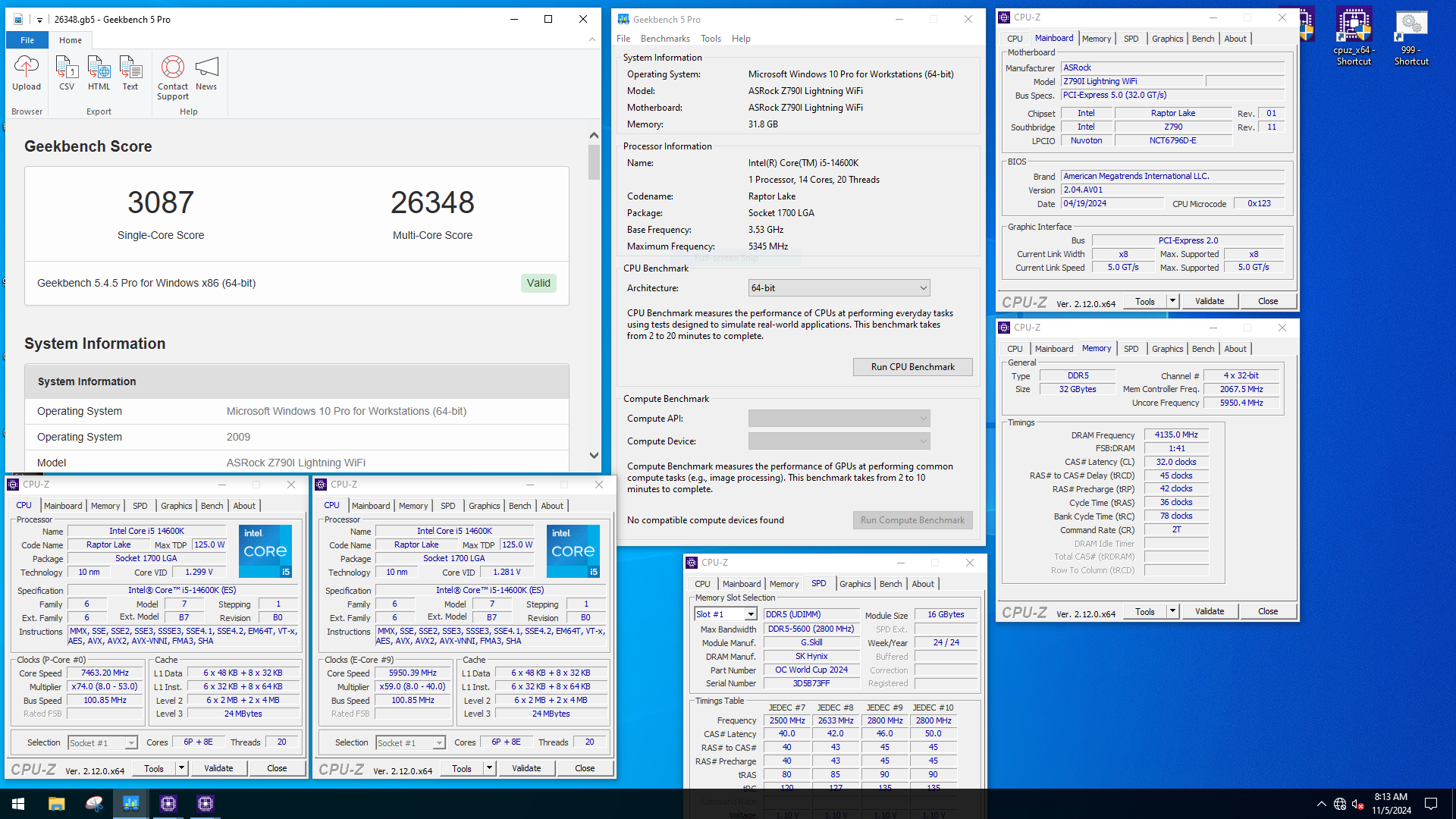The image size is (1456, 819).
Task: Select the Home ribbon tab
Action: (x=71, y=40)
